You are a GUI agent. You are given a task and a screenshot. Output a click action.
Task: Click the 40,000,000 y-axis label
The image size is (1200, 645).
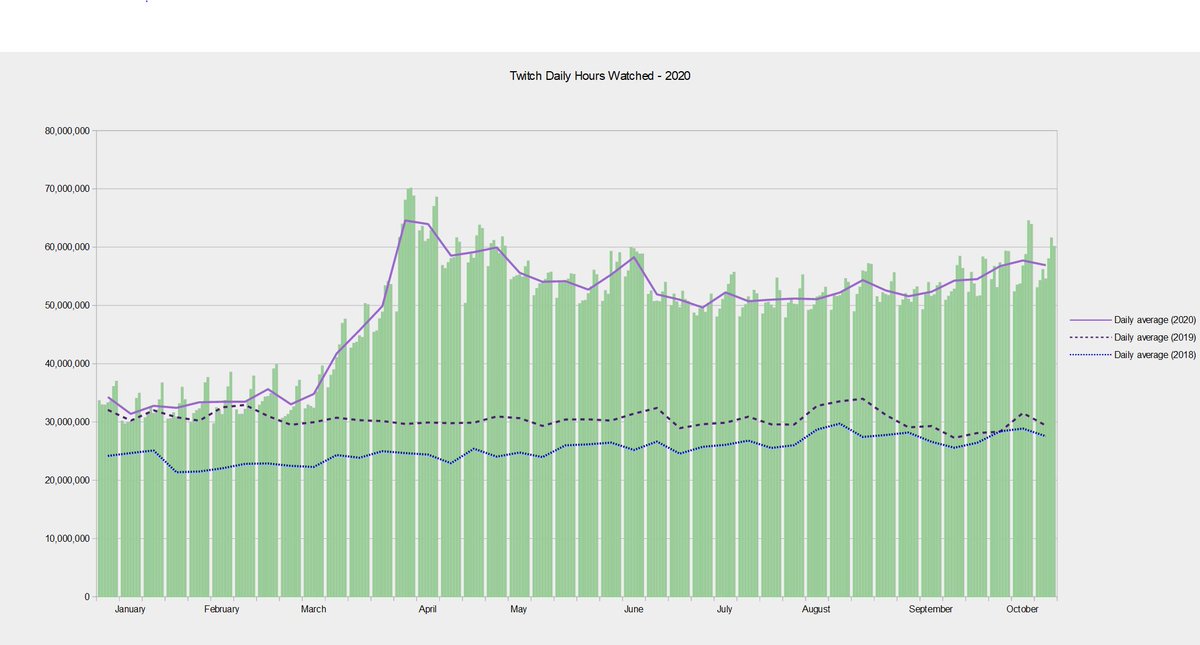point(66,364)
